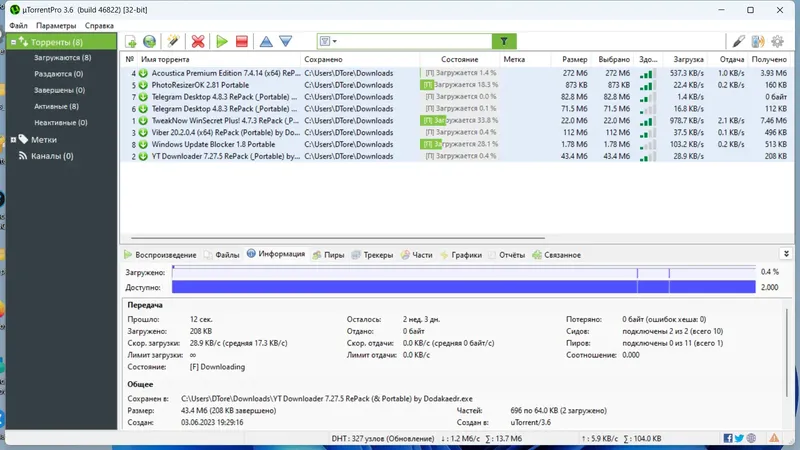
Task: Select Раздаются (0) sidebar filter
Action: point(59,74)
